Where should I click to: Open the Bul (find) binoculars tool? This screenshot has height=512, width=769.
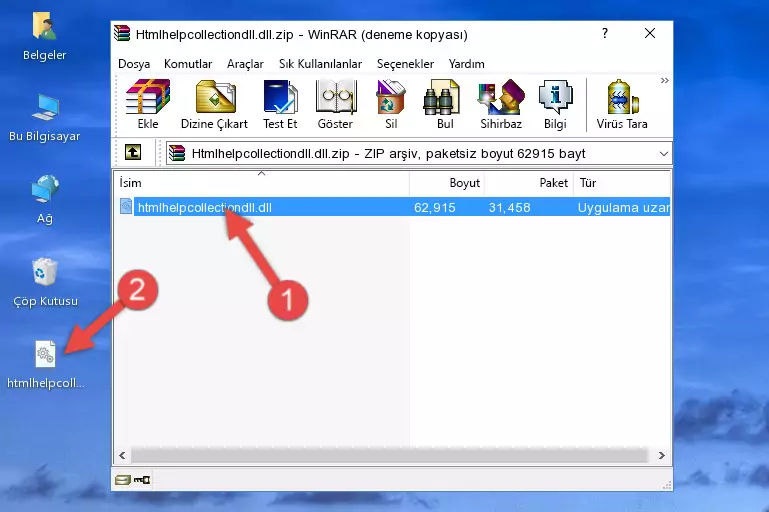point(445,104)
